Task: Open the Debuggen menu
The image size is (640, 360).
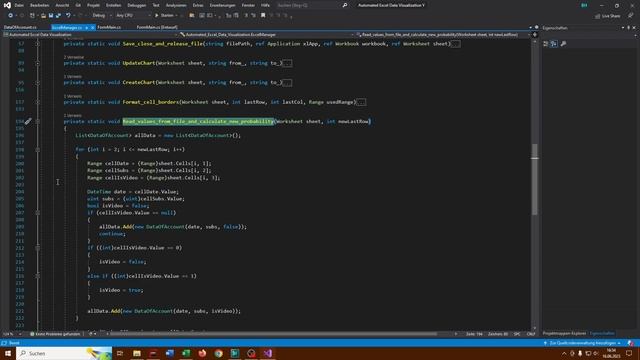Action: pyautogui.click(x=136, y=5)
